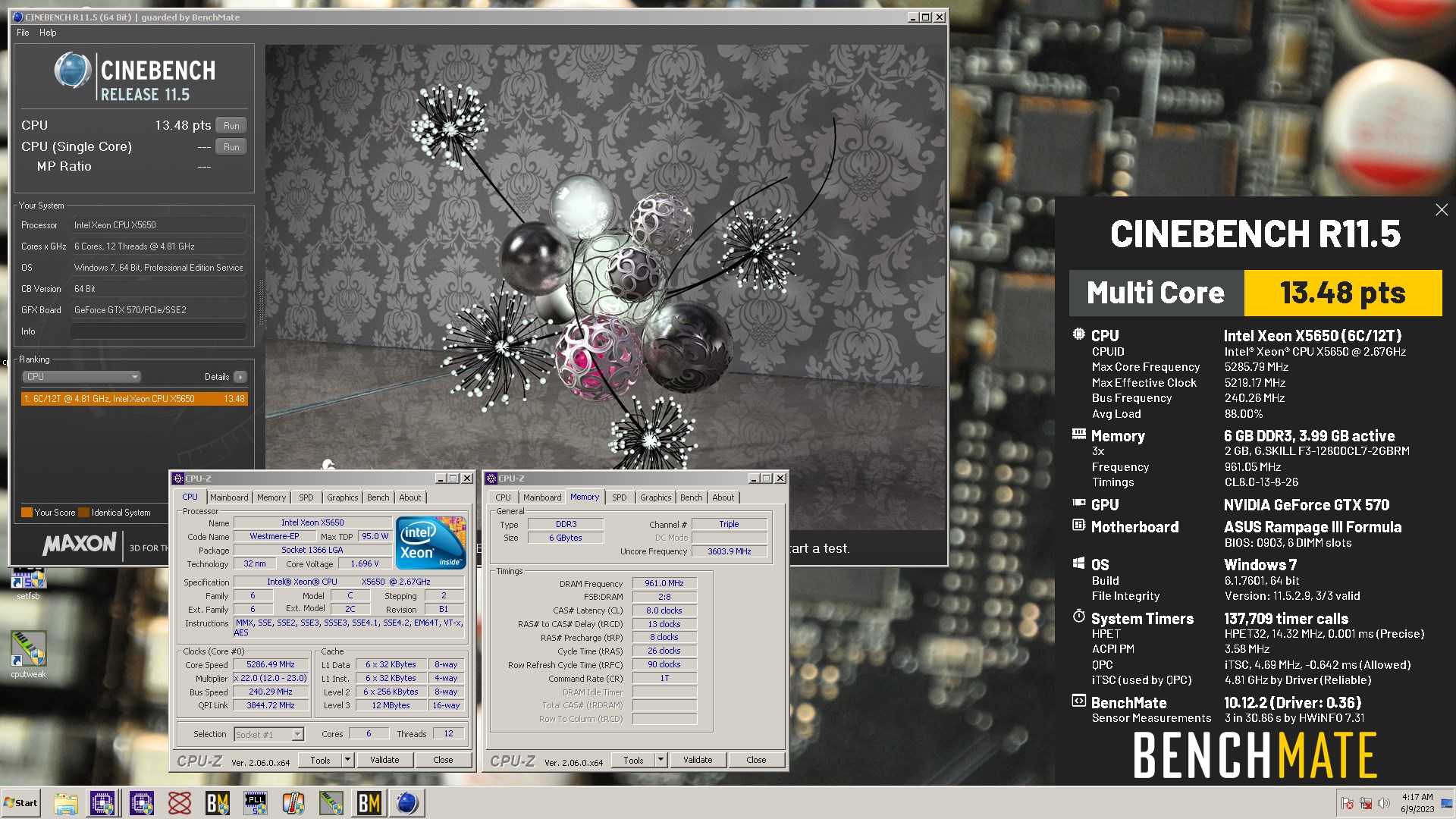Open the volume speaker tray icon
This screenshot has height=819, width=1456.
(x=1384, y=803)
